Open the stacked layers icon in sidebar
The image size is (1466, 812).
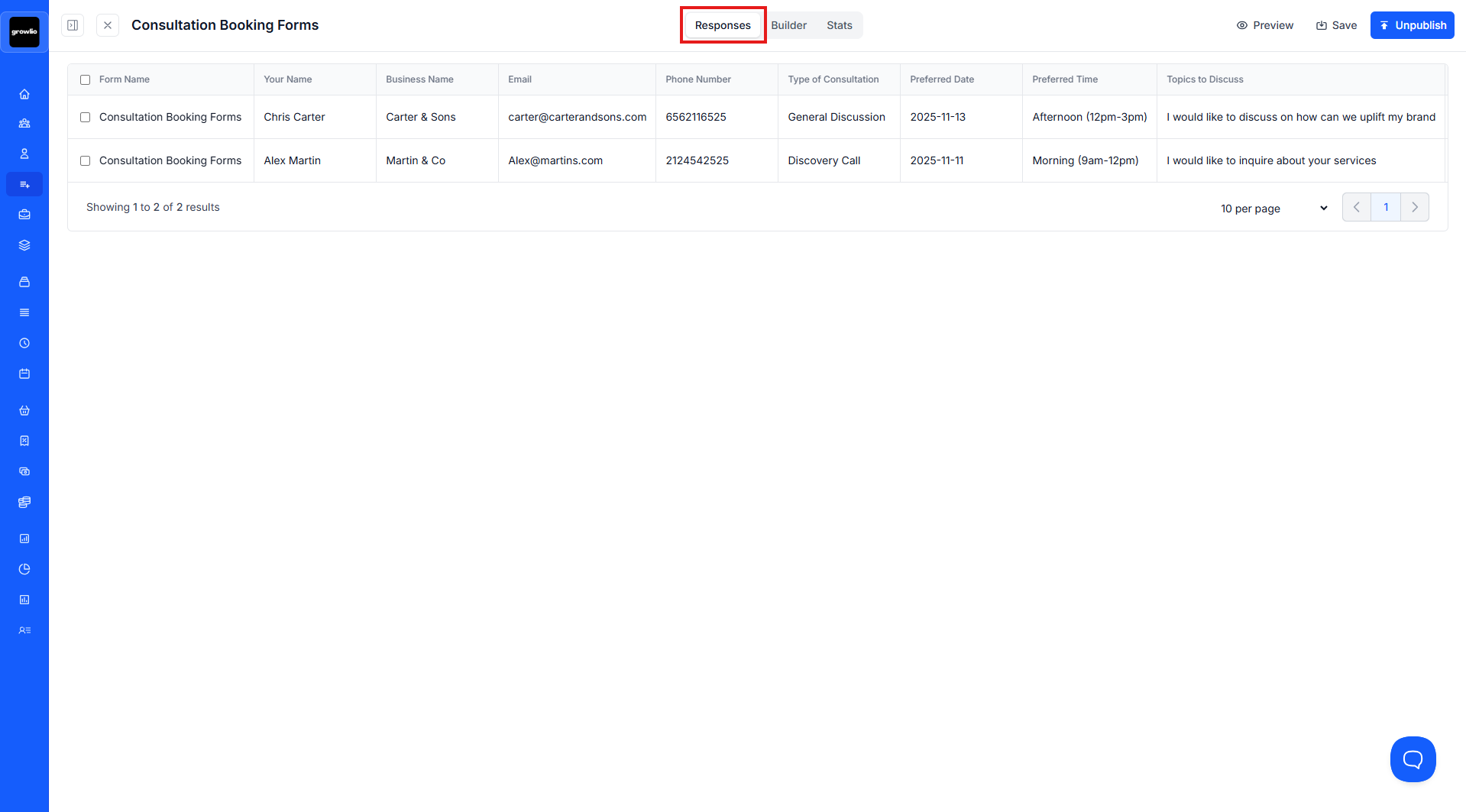pos(24,245)
